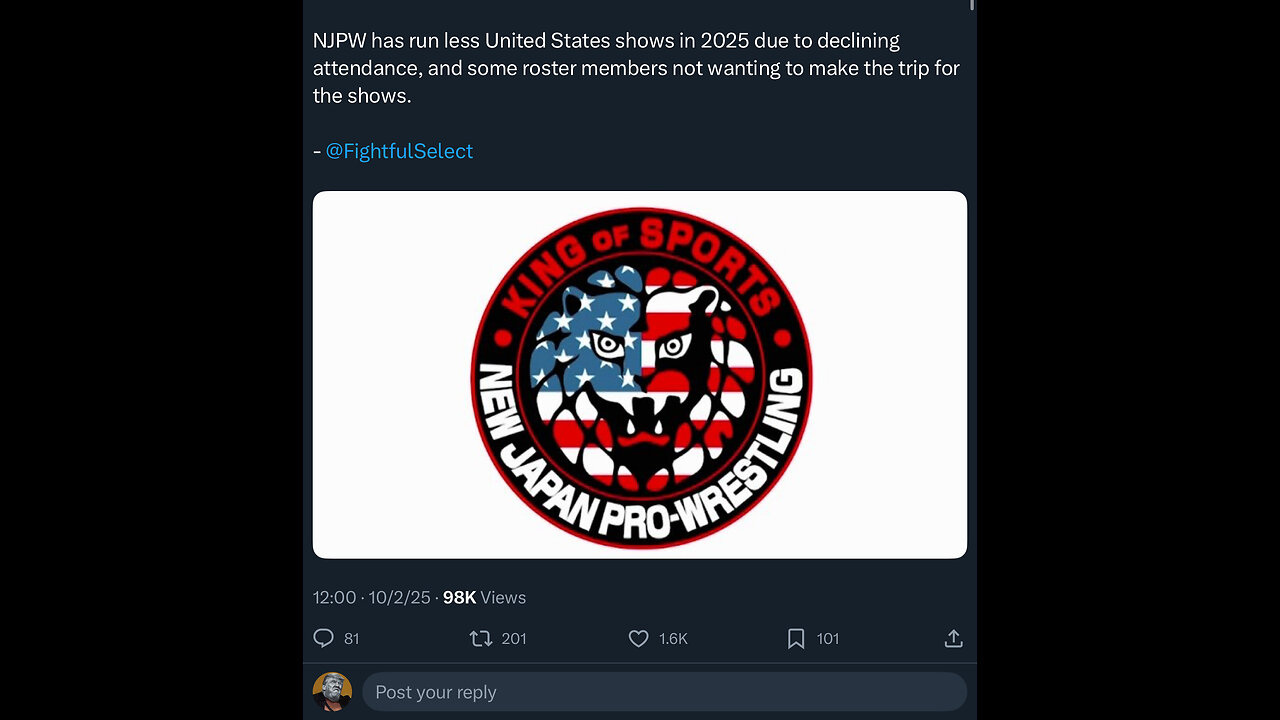This screenshot has width=1280, height=720.
Task: Click the 101 bookmarks count
Action: point(828,639)
